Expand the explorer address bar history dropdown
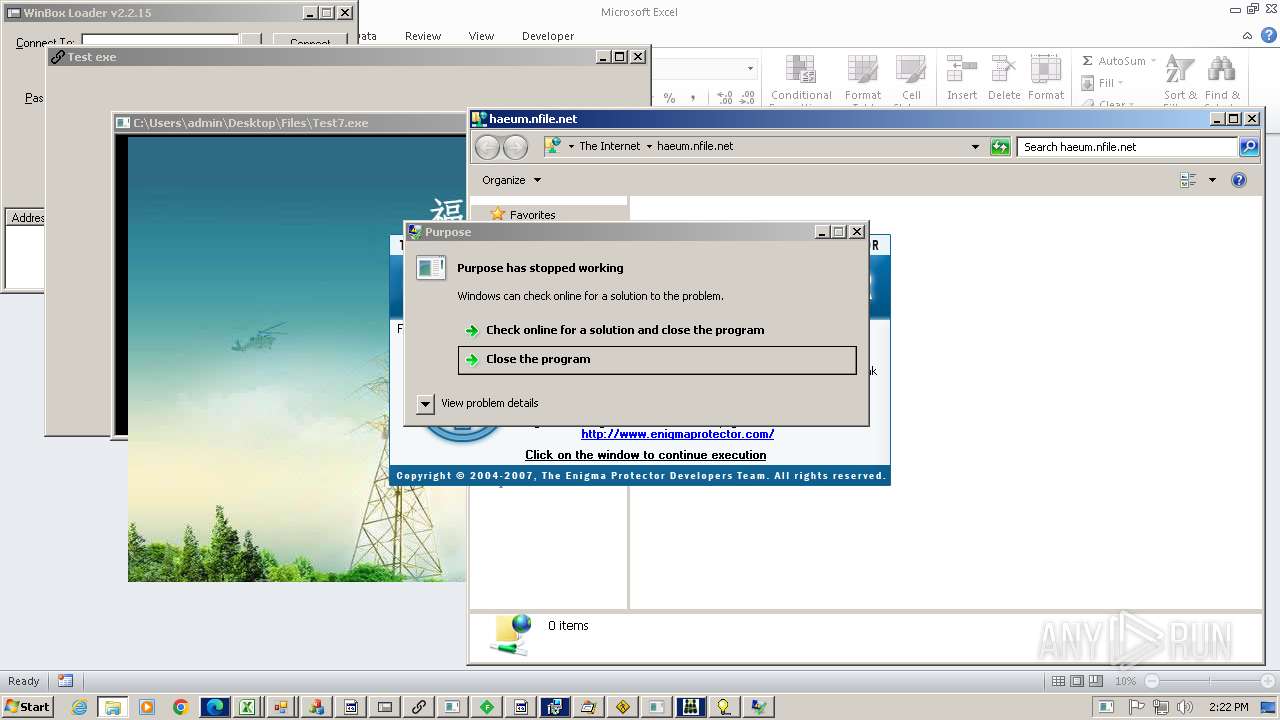This screenshot has width=1280, height=720. click(x=976, y=147)
